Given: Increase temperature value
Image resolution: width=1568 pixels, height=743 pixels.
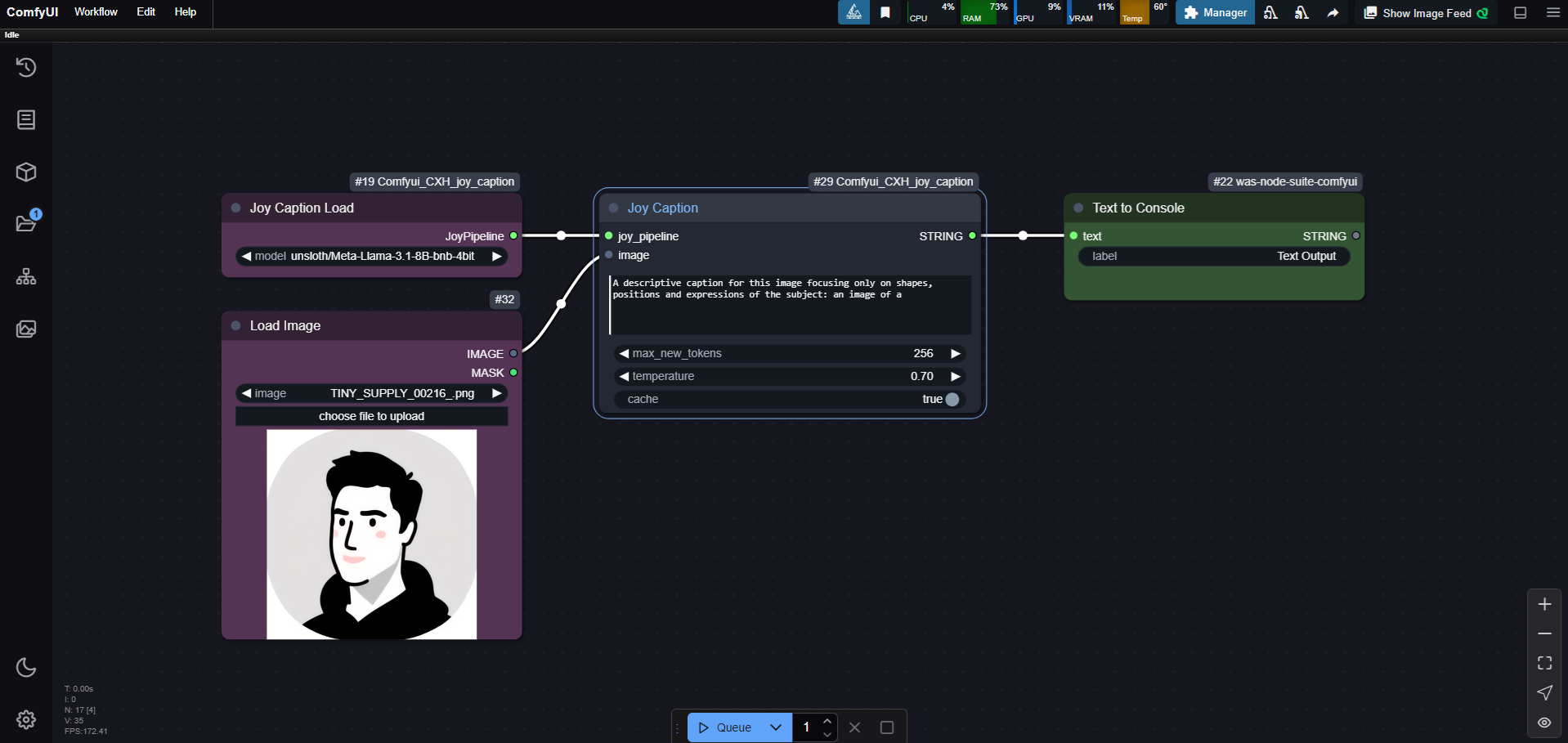Looking at the screenshot, I should pos(956,376).
